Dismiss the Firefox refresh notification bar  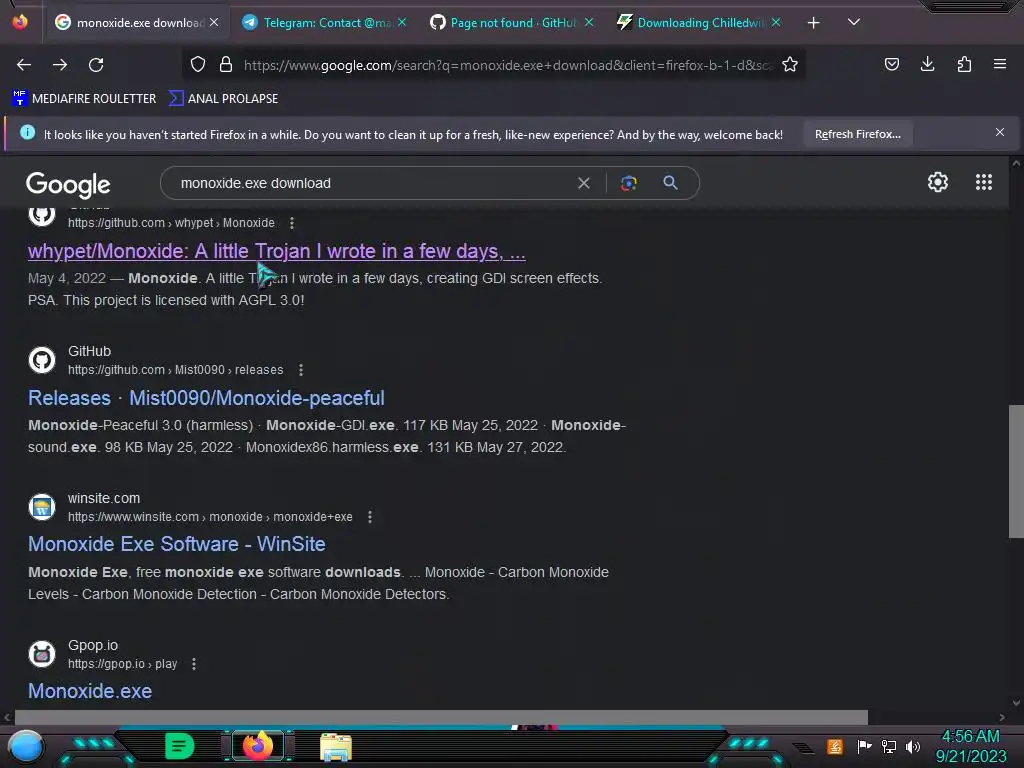(x=1000, y=133)
